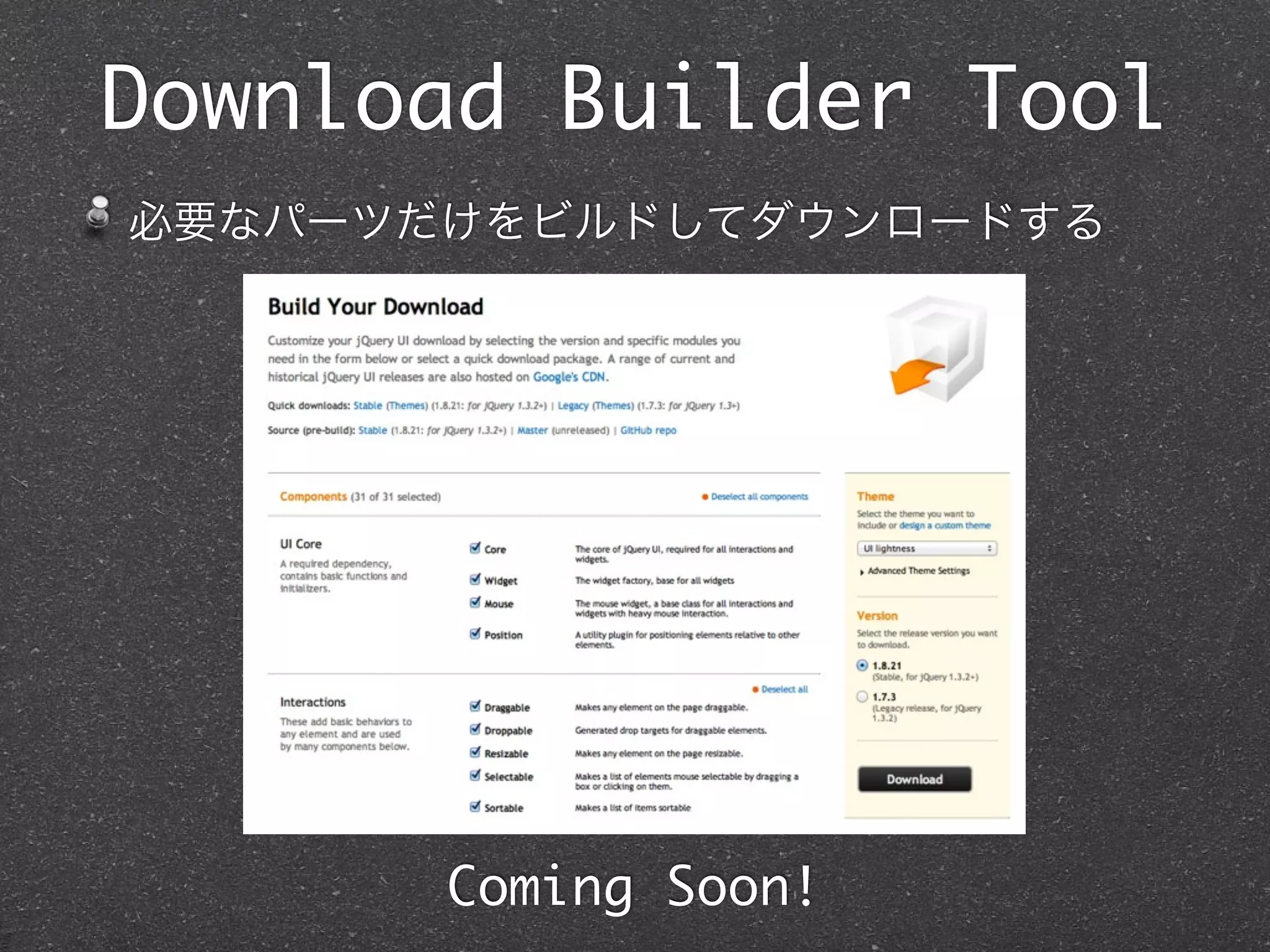Click Deselect all components link
The width and height of the screenshot is (1270, 952).
(760, 496)
